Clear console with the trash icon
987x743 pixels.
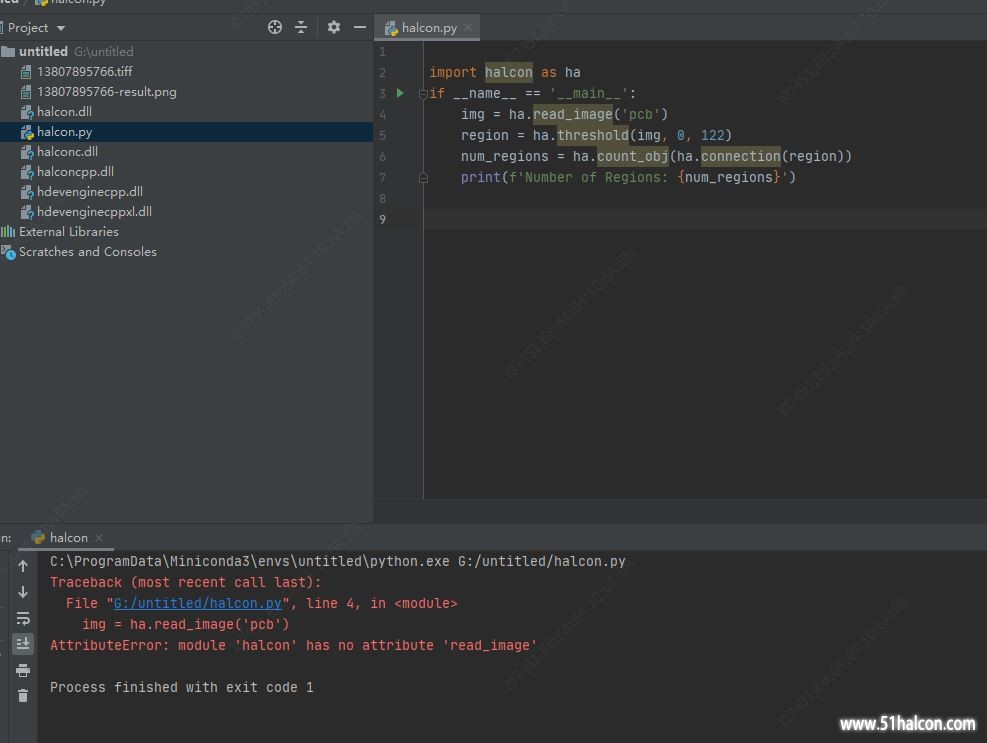click(x=23, y=696)
